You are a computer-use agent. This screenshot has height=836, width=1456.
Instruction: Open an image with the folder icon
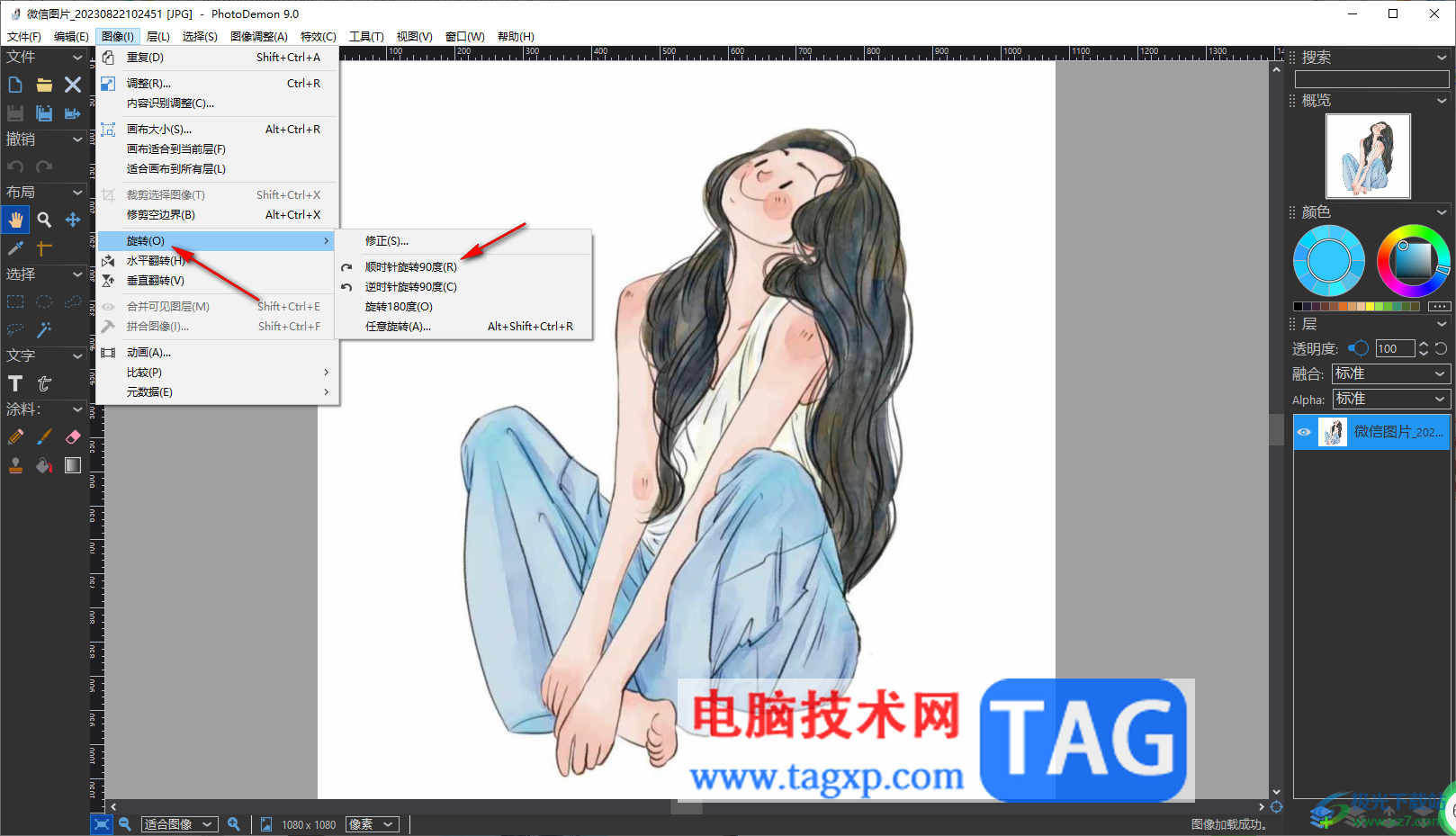click(44, 85)
